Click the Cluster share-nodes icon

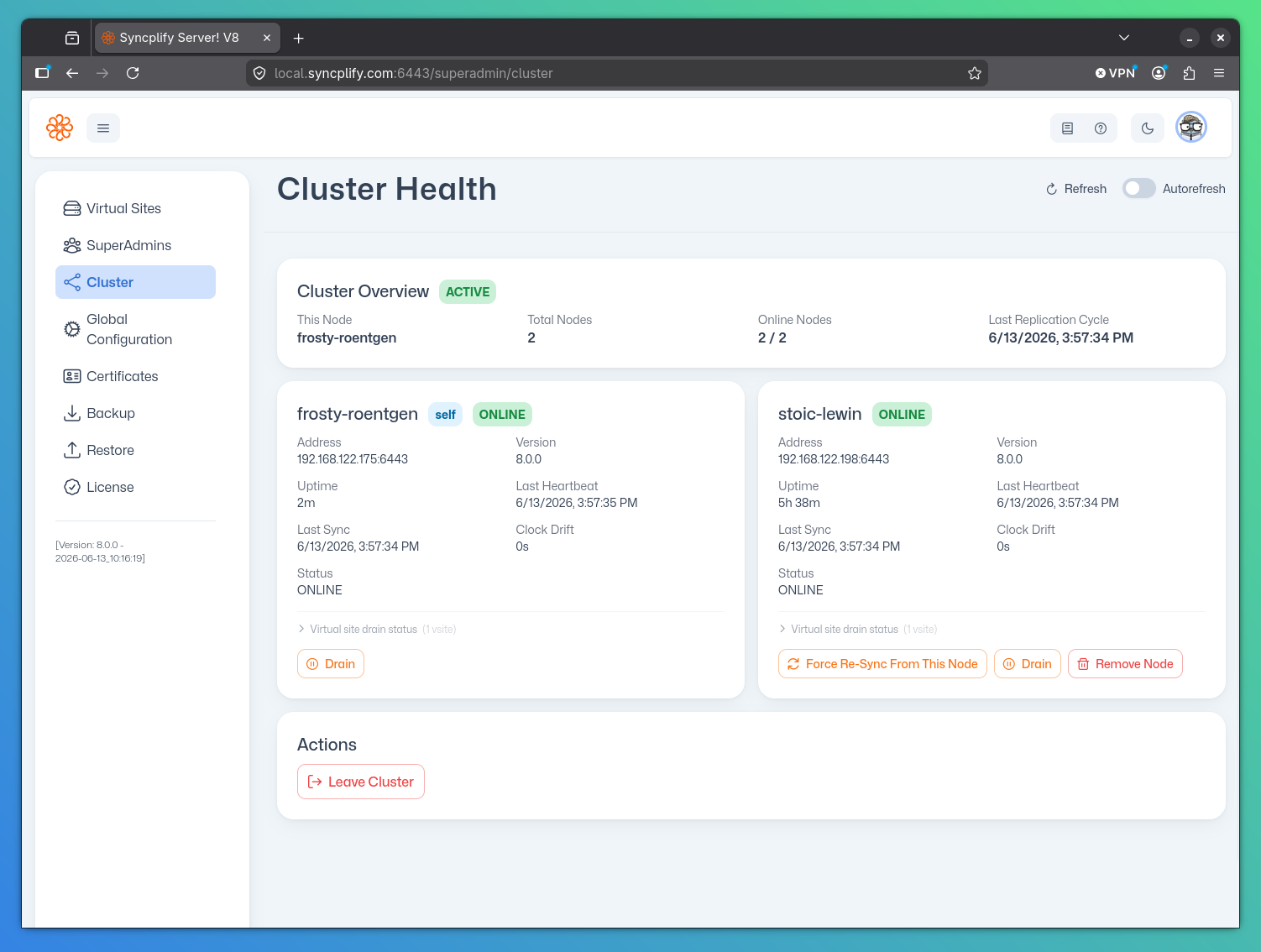click(72, 282)
